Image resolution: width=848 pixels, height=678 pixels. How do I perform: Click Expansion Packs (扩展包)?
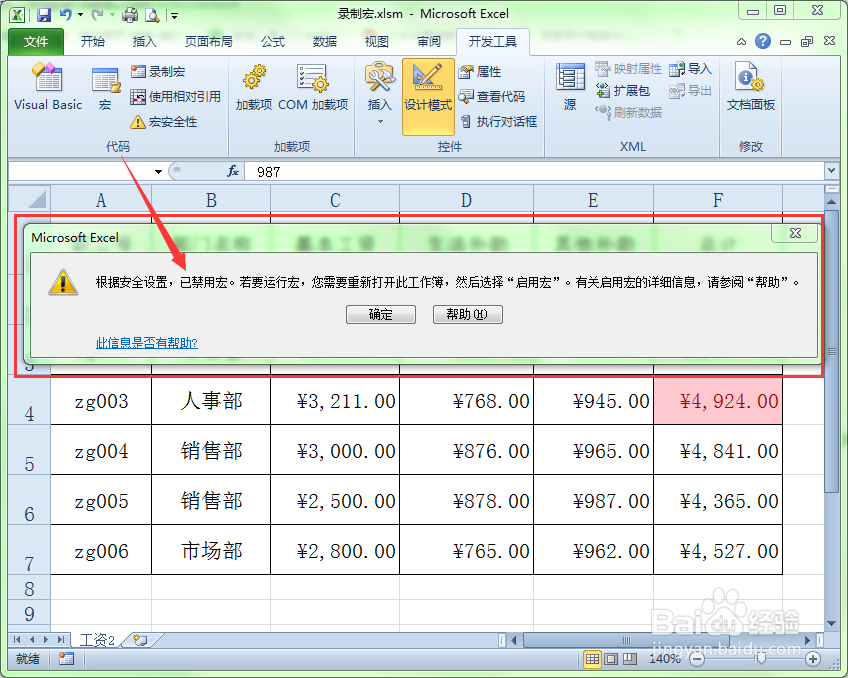click(622, 91)
